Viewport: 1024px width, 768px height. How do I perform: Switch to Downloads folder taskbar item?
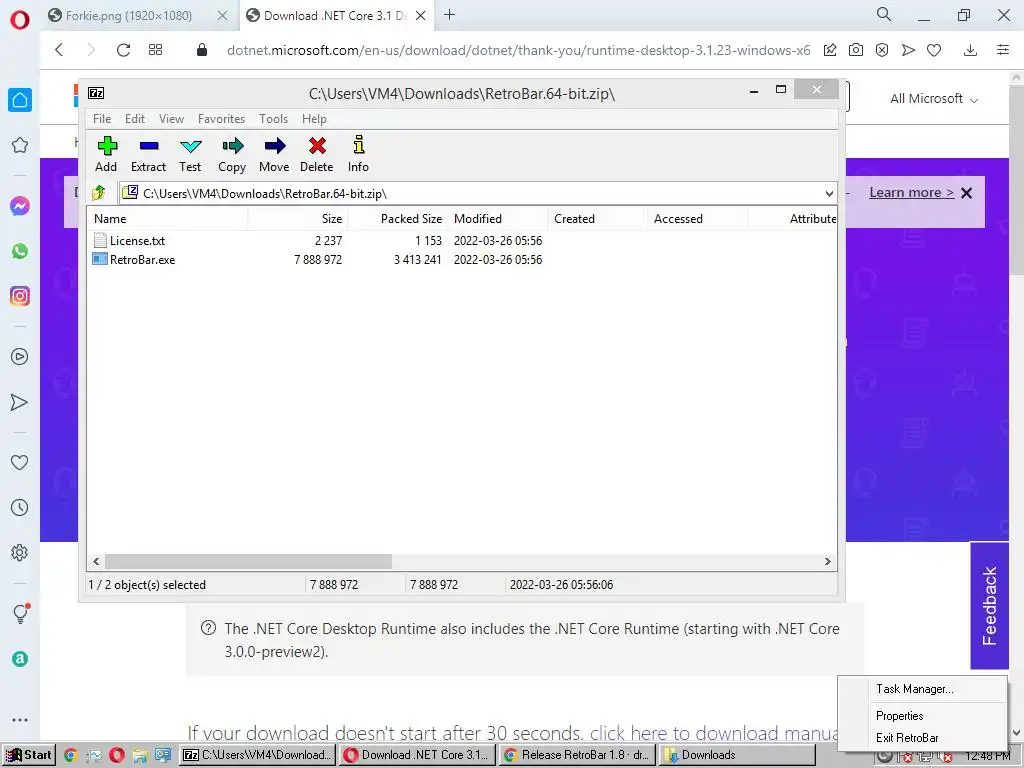coord(737,755)
